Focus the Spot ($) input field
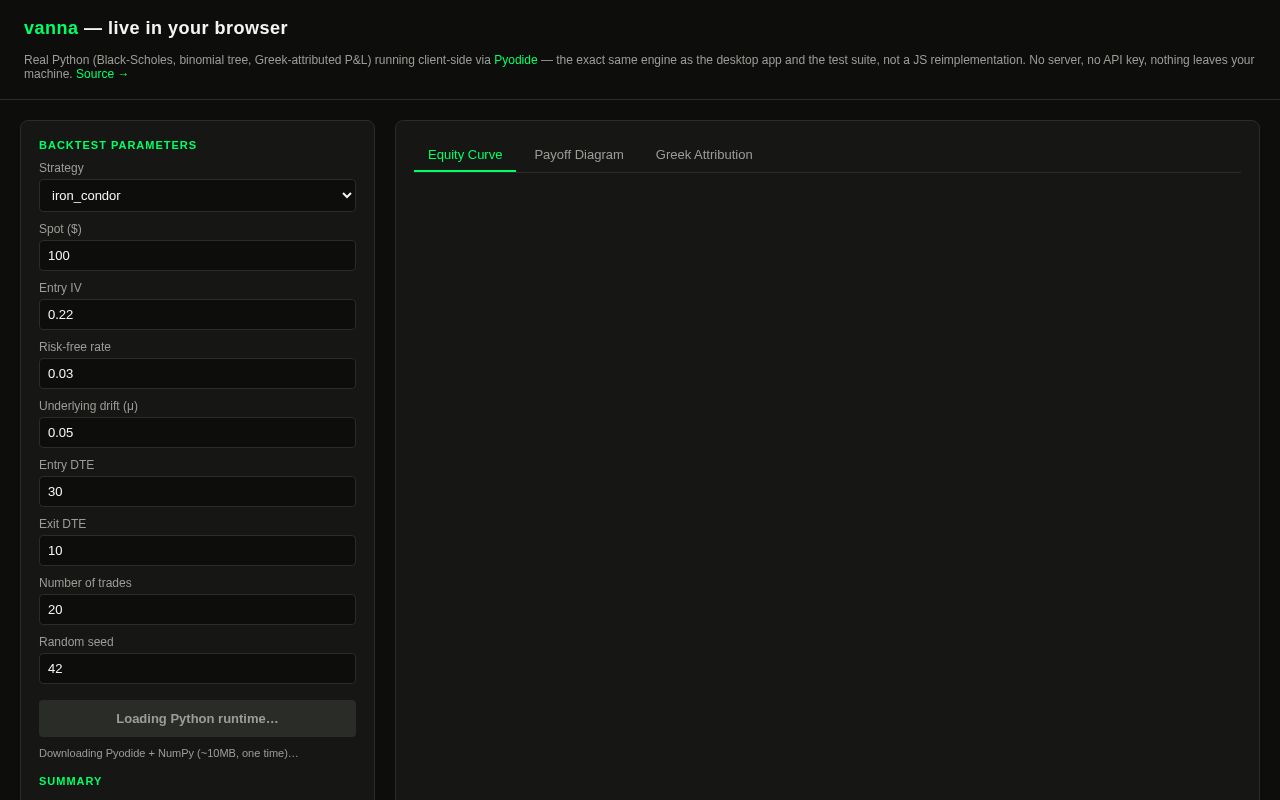Screen dimensions: 1280x800 [197, 255]
